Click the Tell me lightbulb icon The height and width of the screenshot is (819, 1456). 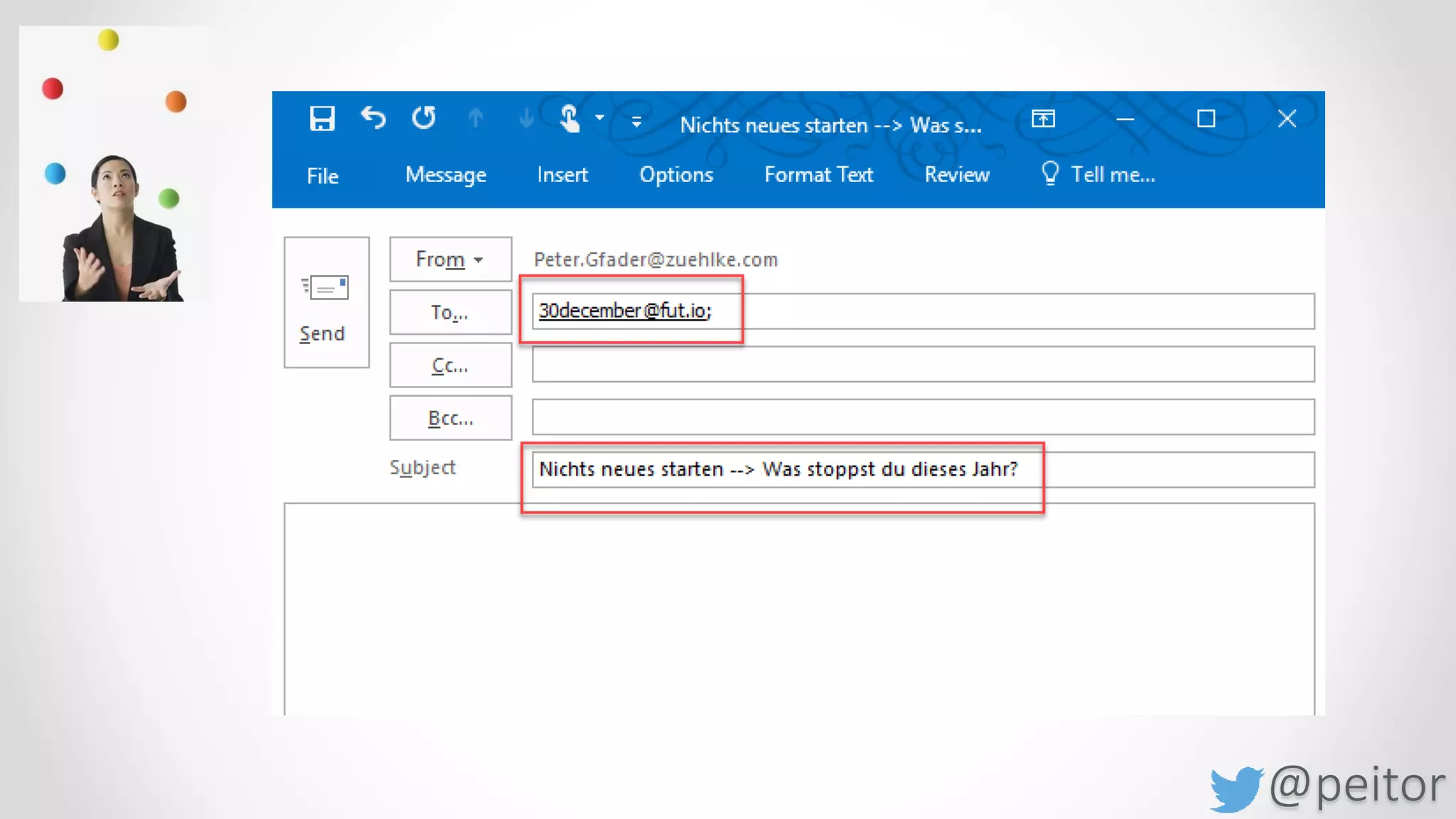pyautogui.click(x=1050, y=173)
